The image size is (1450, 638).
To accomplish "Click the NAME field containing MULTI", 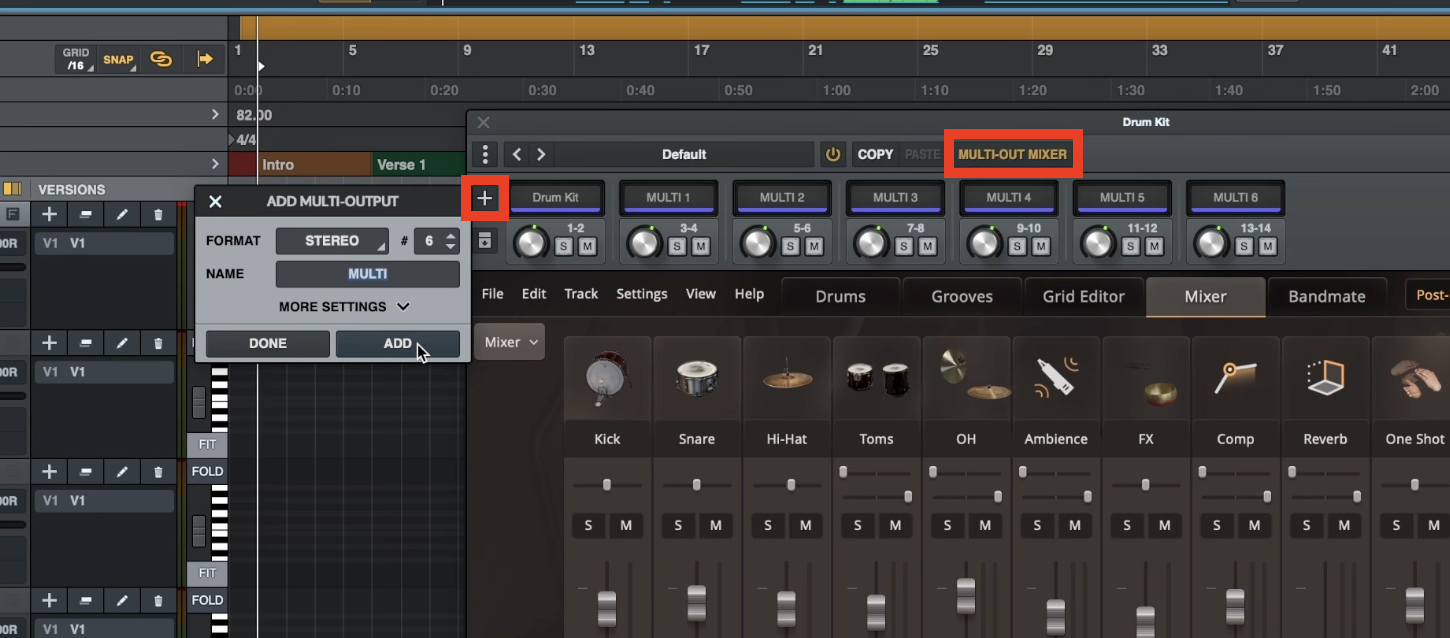I will (368, 274).
